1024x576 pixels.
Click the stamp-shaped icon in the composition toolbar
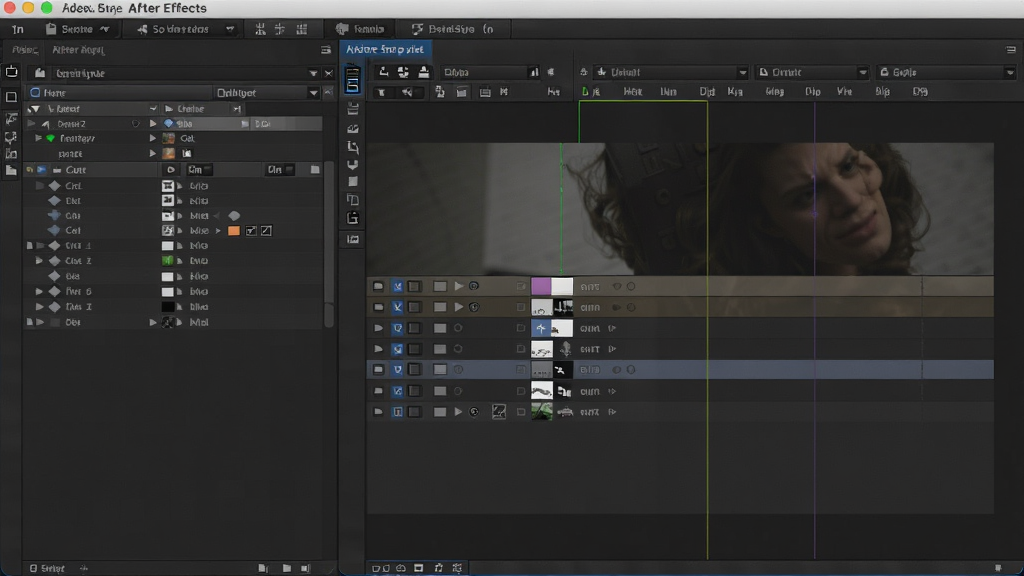coord(424,72)
